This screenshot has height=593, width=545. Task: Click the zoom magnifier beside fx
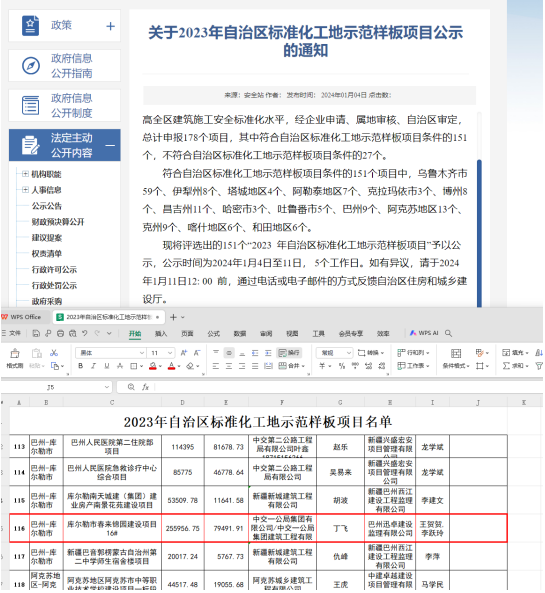pyautogui.click(x=131, y=387)
